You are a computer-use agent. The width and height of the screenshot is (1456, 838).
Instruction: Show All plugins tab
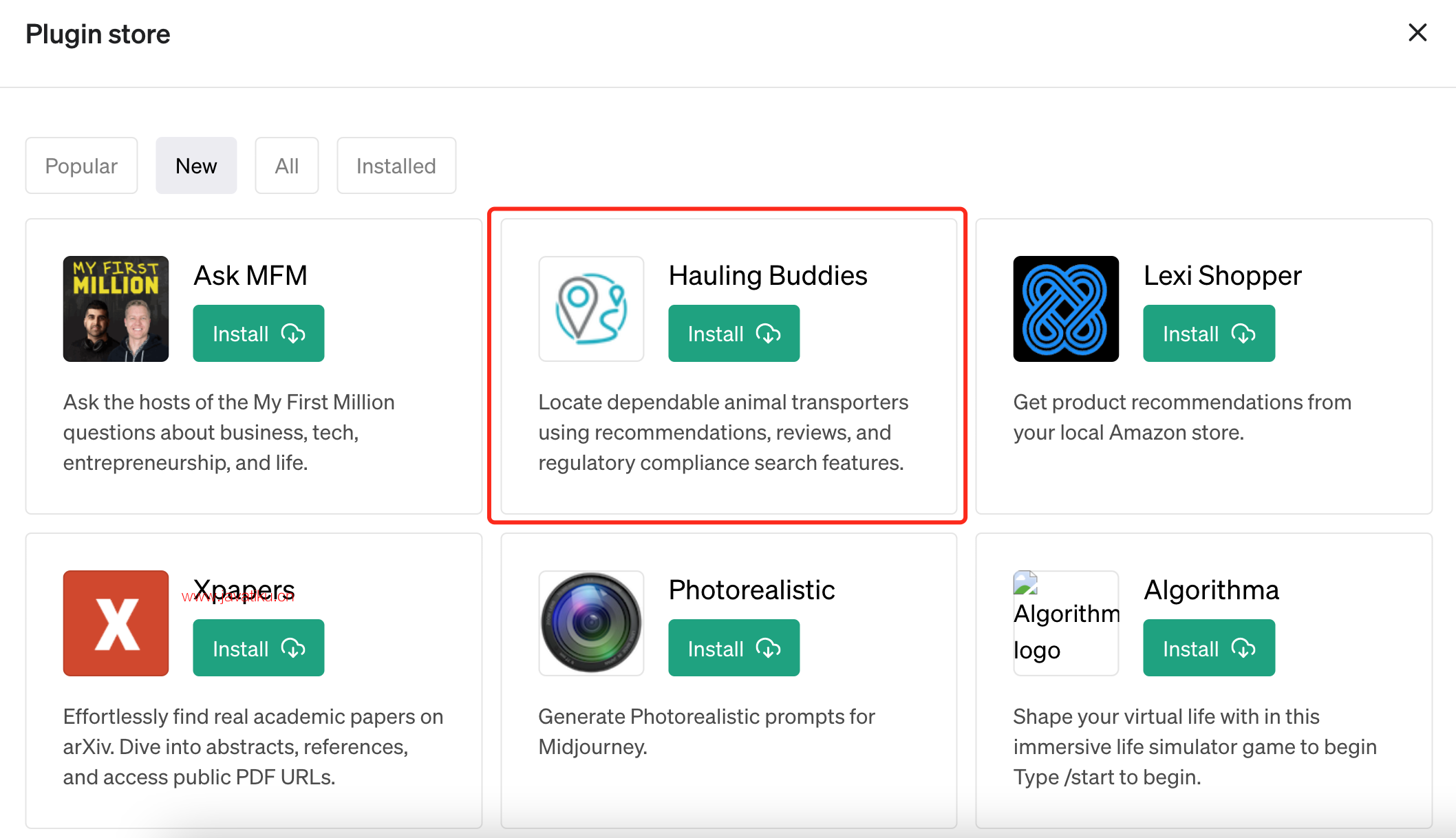coord(287,166)
